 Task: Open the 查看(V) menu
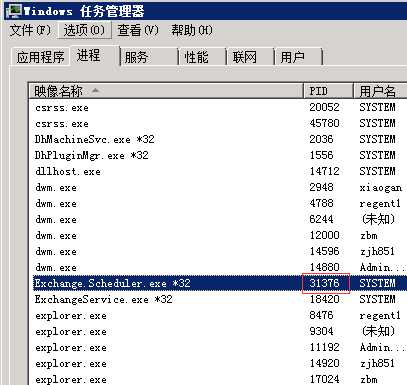point(138,31)
